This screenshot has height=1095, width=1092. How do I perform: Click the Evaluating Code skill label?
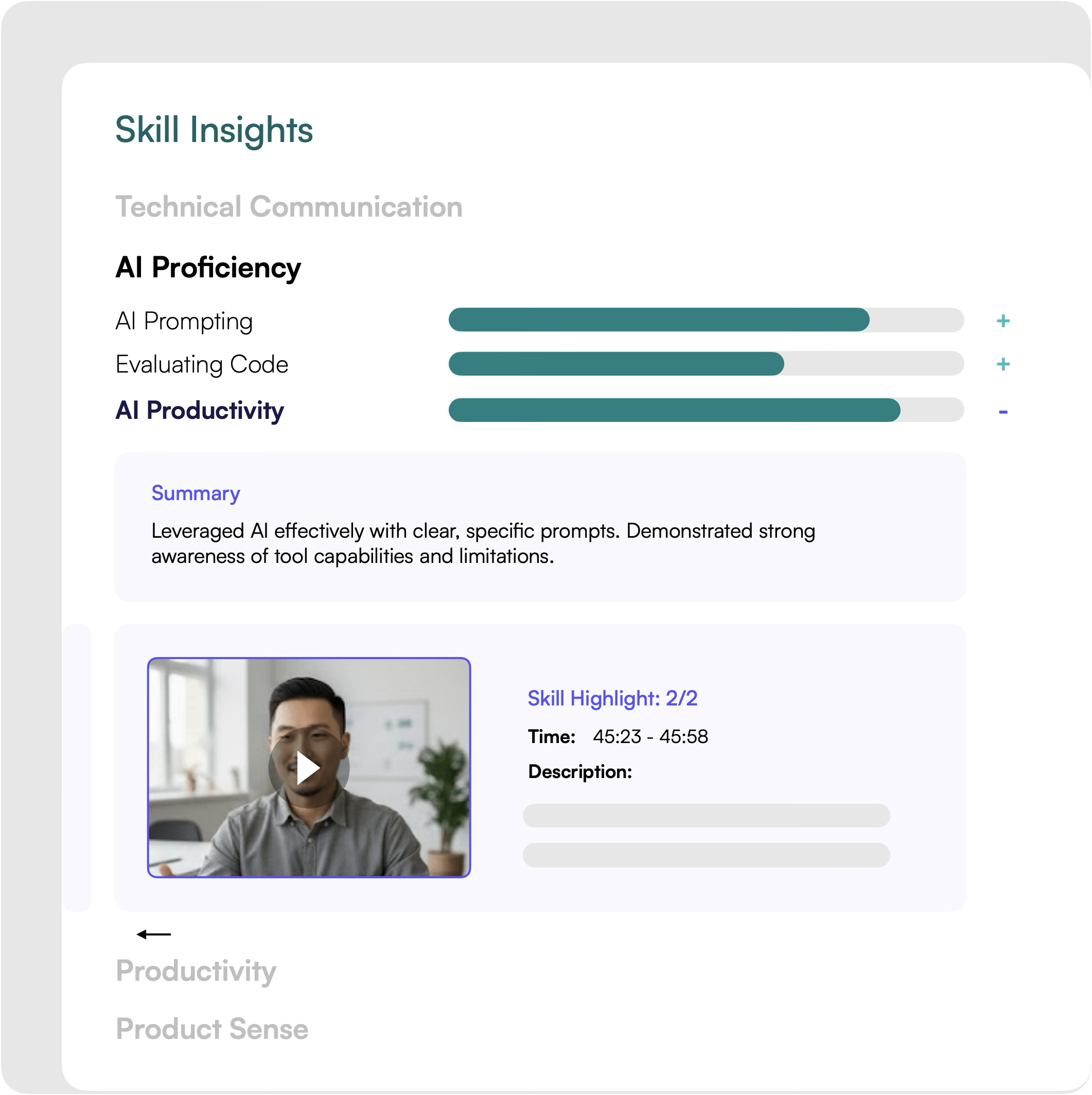pos(202,364)
